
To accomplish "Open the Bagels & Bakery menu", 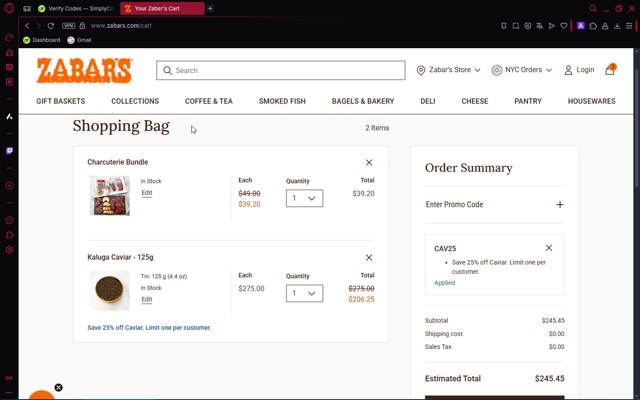I will (x=363, y=101).
